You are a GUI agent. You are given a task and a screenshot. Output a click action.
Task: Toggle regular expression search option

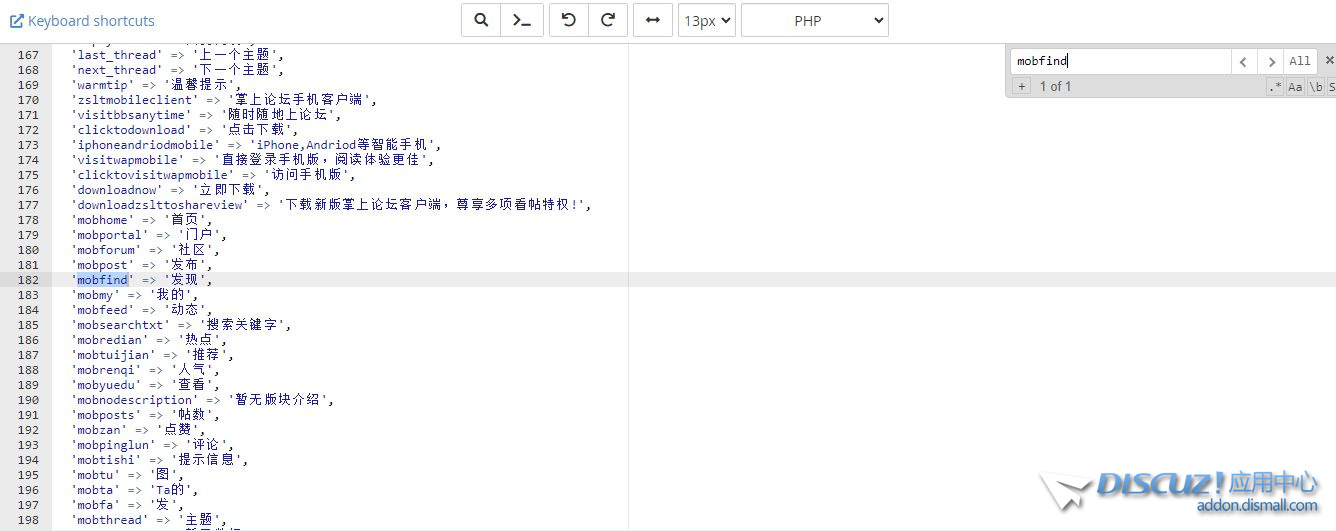(x=1275, y=87)
